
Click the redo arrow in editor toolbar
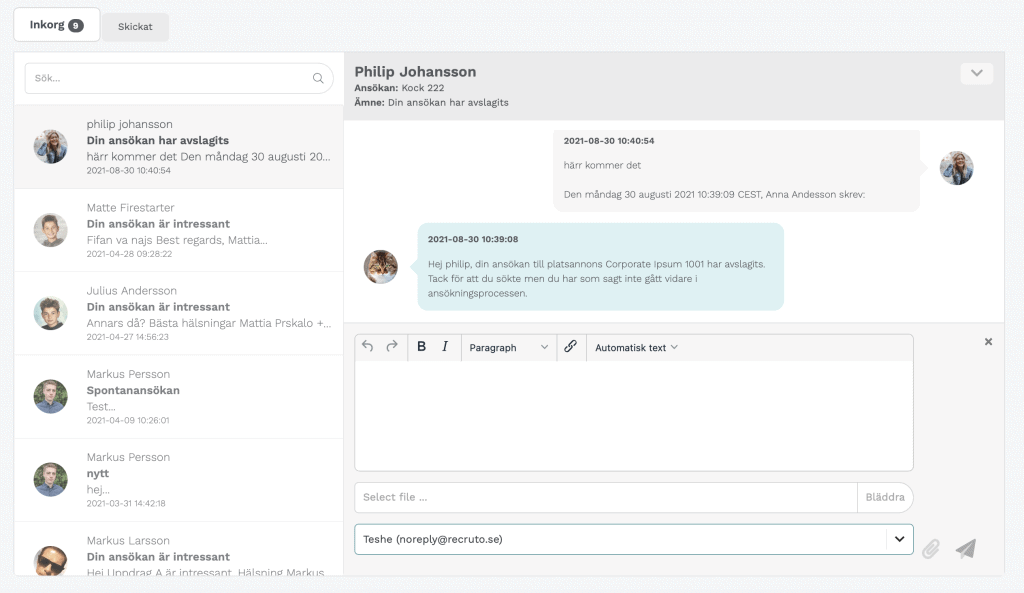[x=392, y=347]
